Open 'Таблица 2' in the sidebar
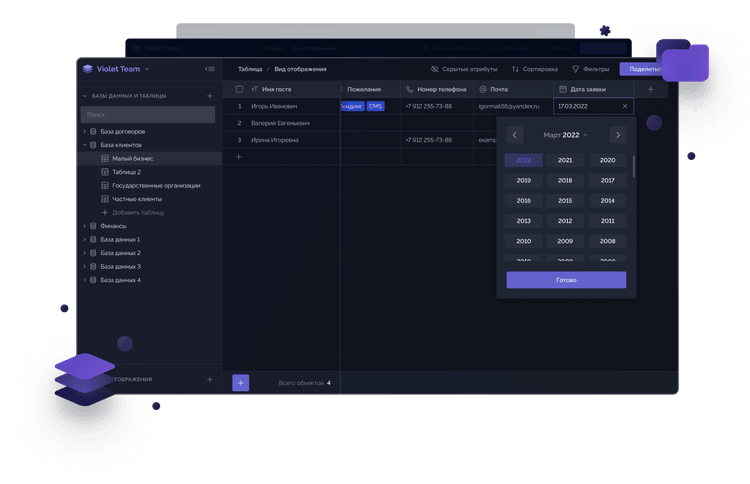The width and height of the screenshot is (750, 484). pos(126,172)
